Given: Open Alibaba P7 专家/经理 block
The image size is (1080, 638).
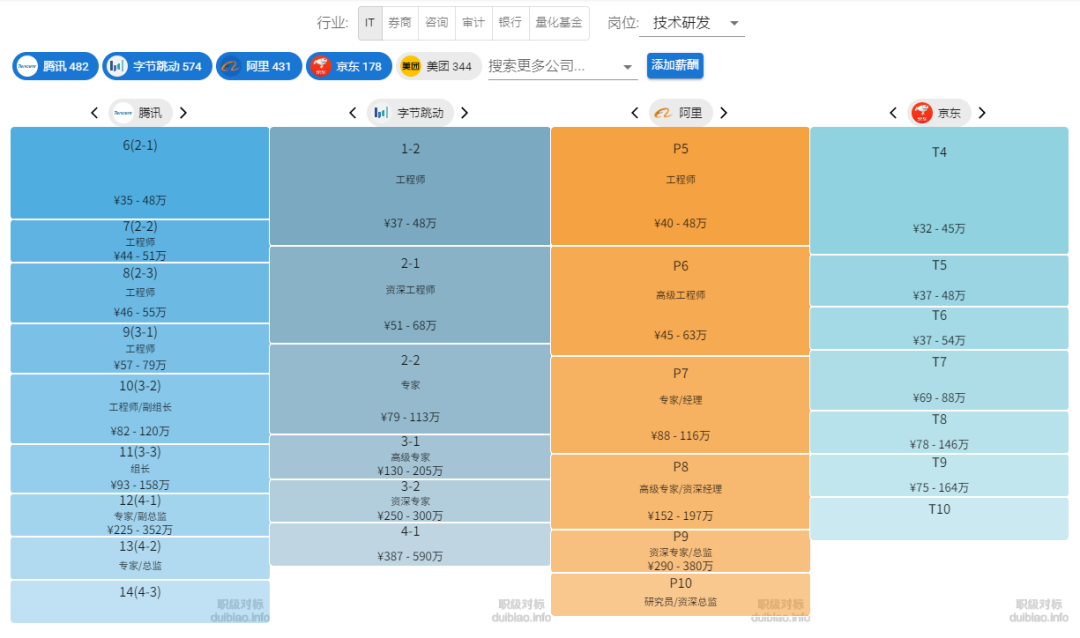Looking at the screenshot, I should 681,404.
